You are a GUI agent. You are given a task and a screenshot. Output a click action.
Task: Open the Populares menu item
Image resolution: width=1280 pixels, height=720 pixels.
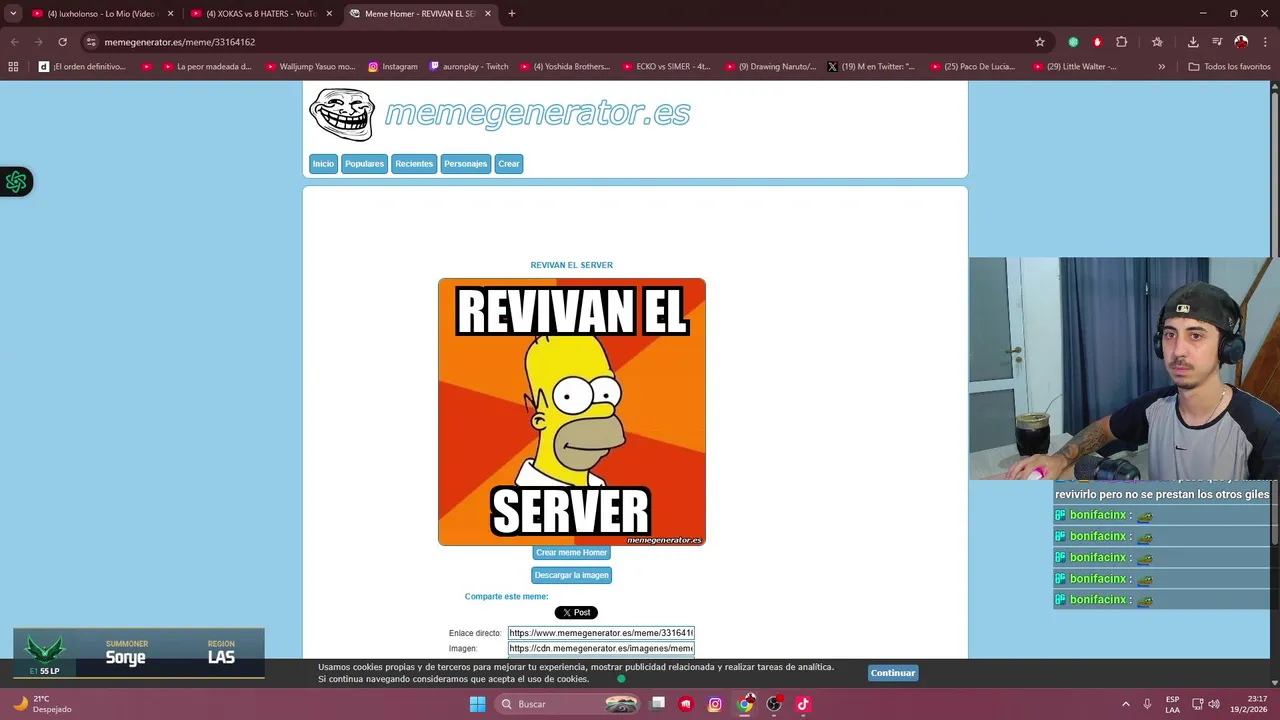pyautogui.click(x=364, y=164)
